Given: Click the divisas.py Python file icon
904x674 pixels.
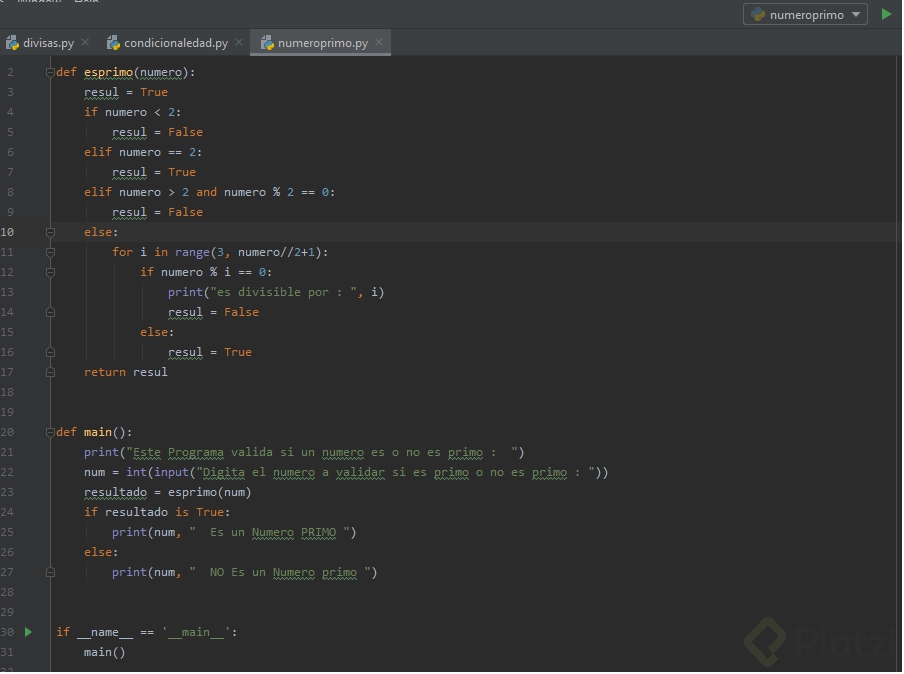Looking at the screenshot, I should click(x=12, y=43).
